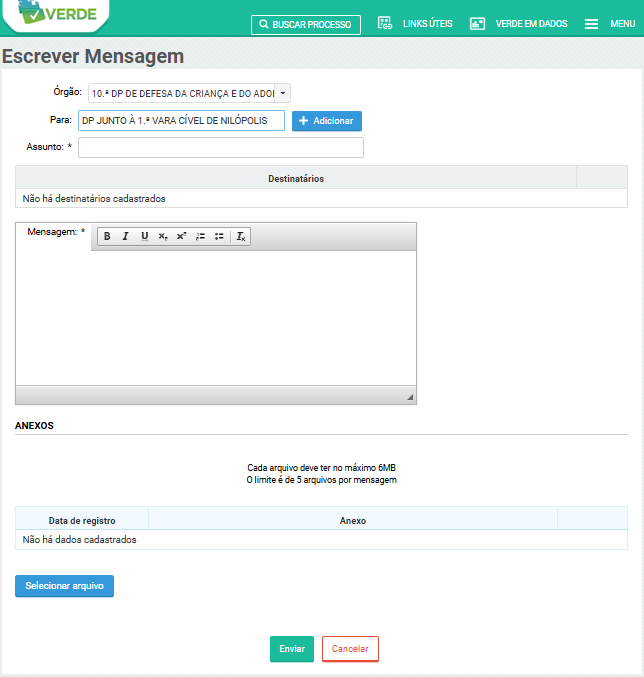644x677 pixels.
Task: Click the Assunto input field
Action: click(221, 148)
